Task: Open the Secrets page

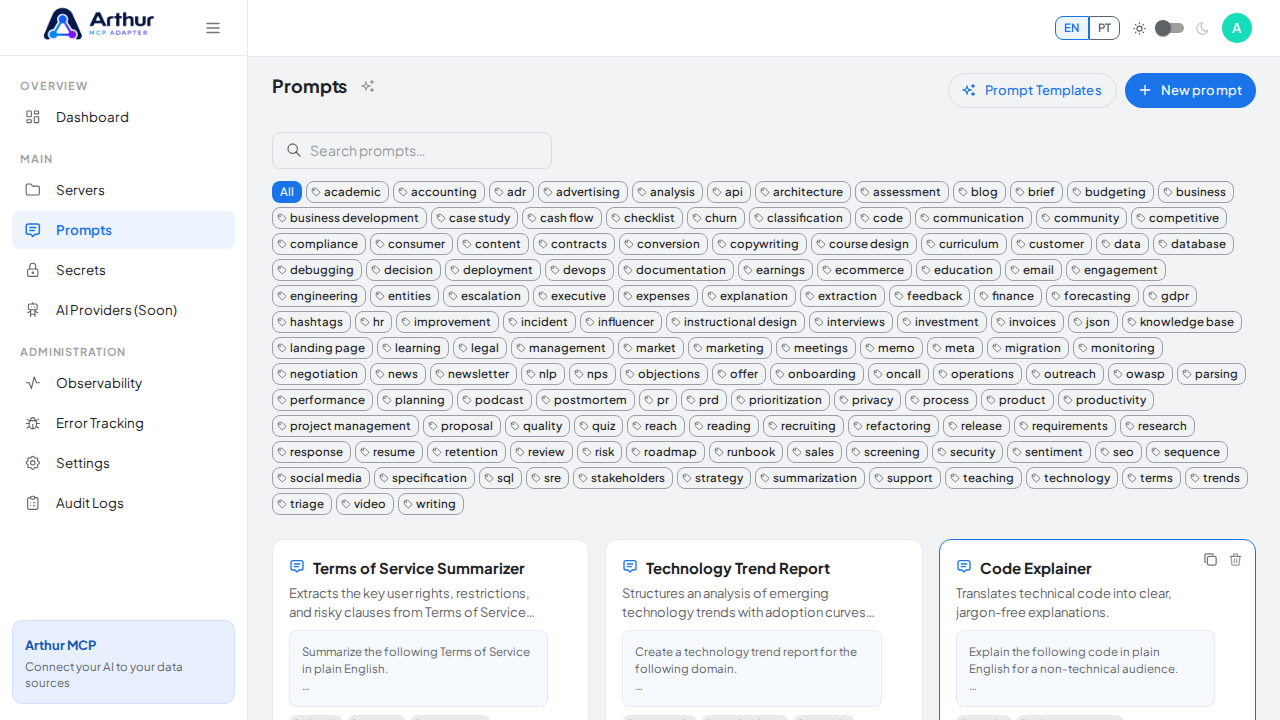Action: 123,270
